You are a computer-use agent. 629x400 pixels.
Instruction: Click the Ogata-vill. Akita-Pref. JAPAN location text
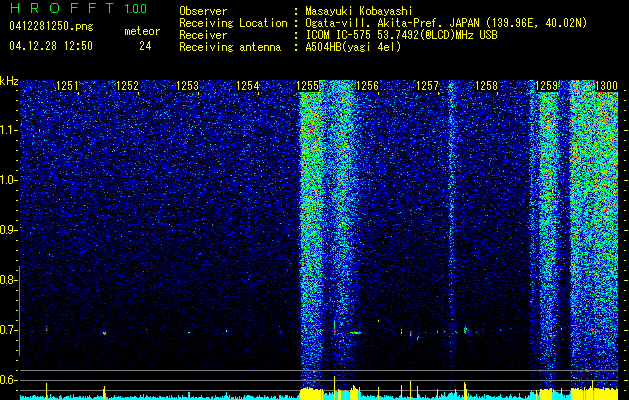tap(446, 23)
